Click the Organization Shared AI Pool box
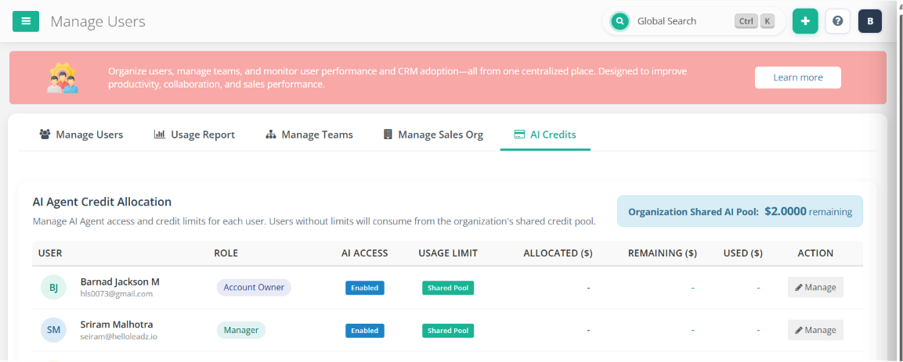Viewport: 903px width, 362px height. pos(740,211)
